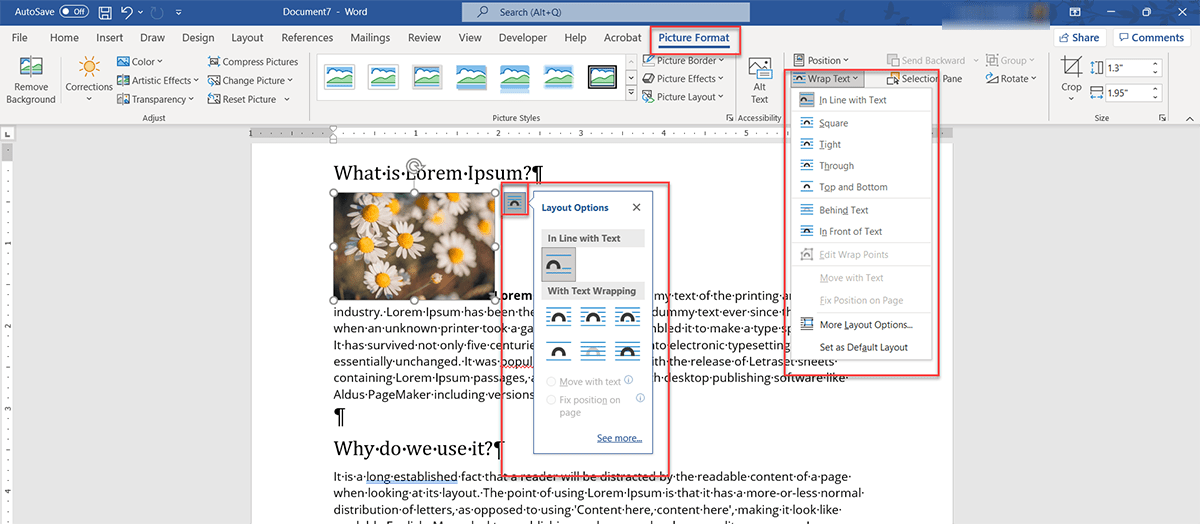The image size is (1200, 524).
Task: Open the Selection Pane
Action: click(923, 78)
